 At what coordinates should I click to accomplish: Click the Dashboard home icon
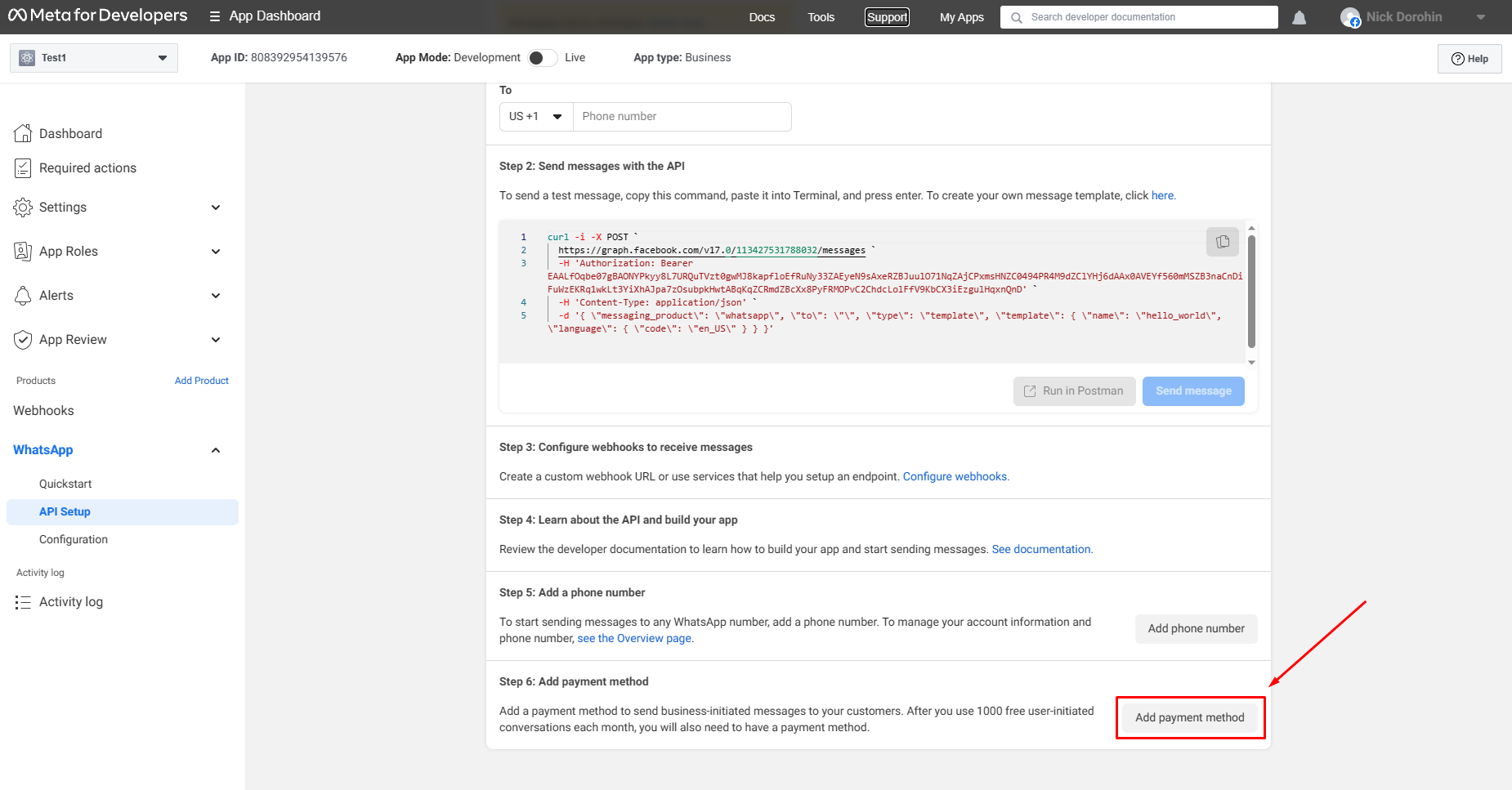pos(23,133)
